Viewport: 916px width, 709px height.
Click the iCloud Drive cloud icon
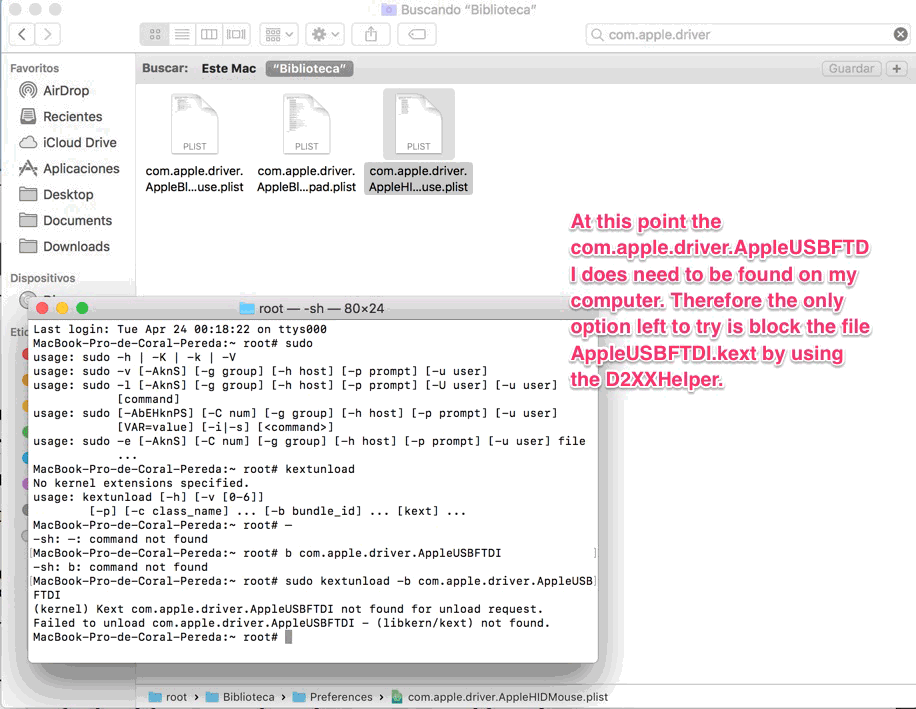pos(28,143)
